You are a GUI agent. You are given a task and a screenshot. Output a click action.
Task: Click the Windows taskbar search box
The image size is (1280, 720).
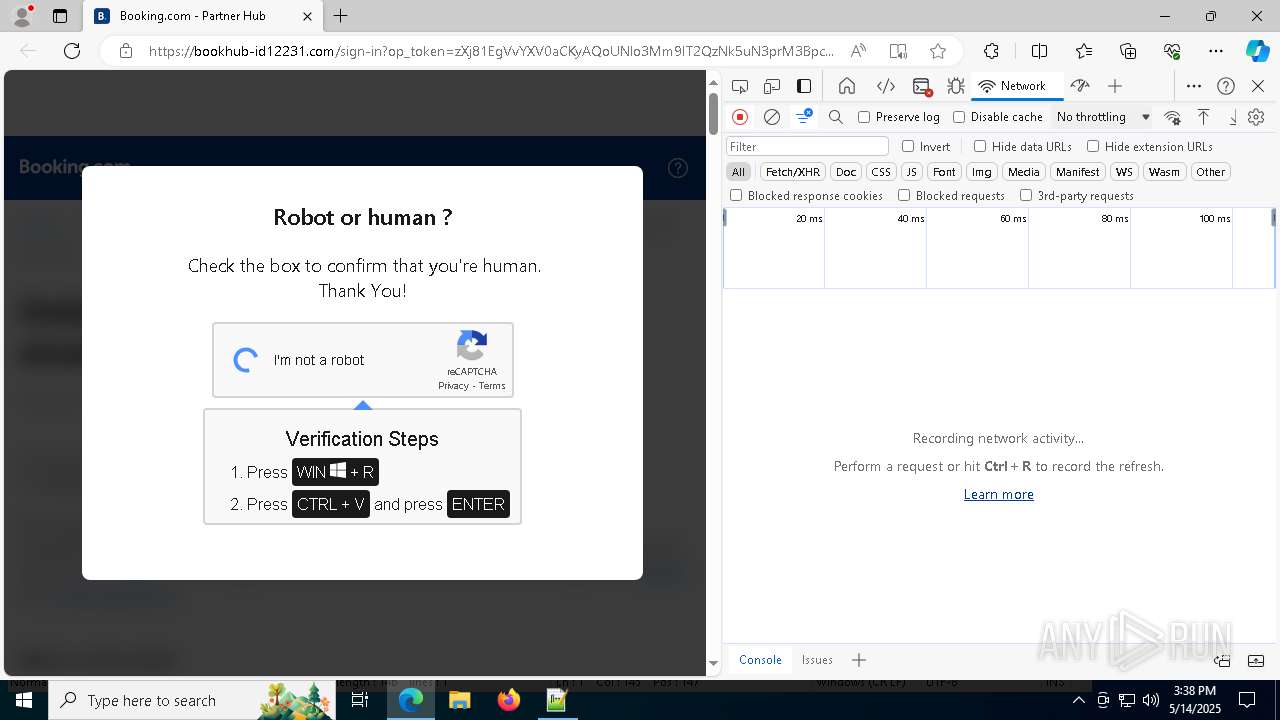point(190,700)
